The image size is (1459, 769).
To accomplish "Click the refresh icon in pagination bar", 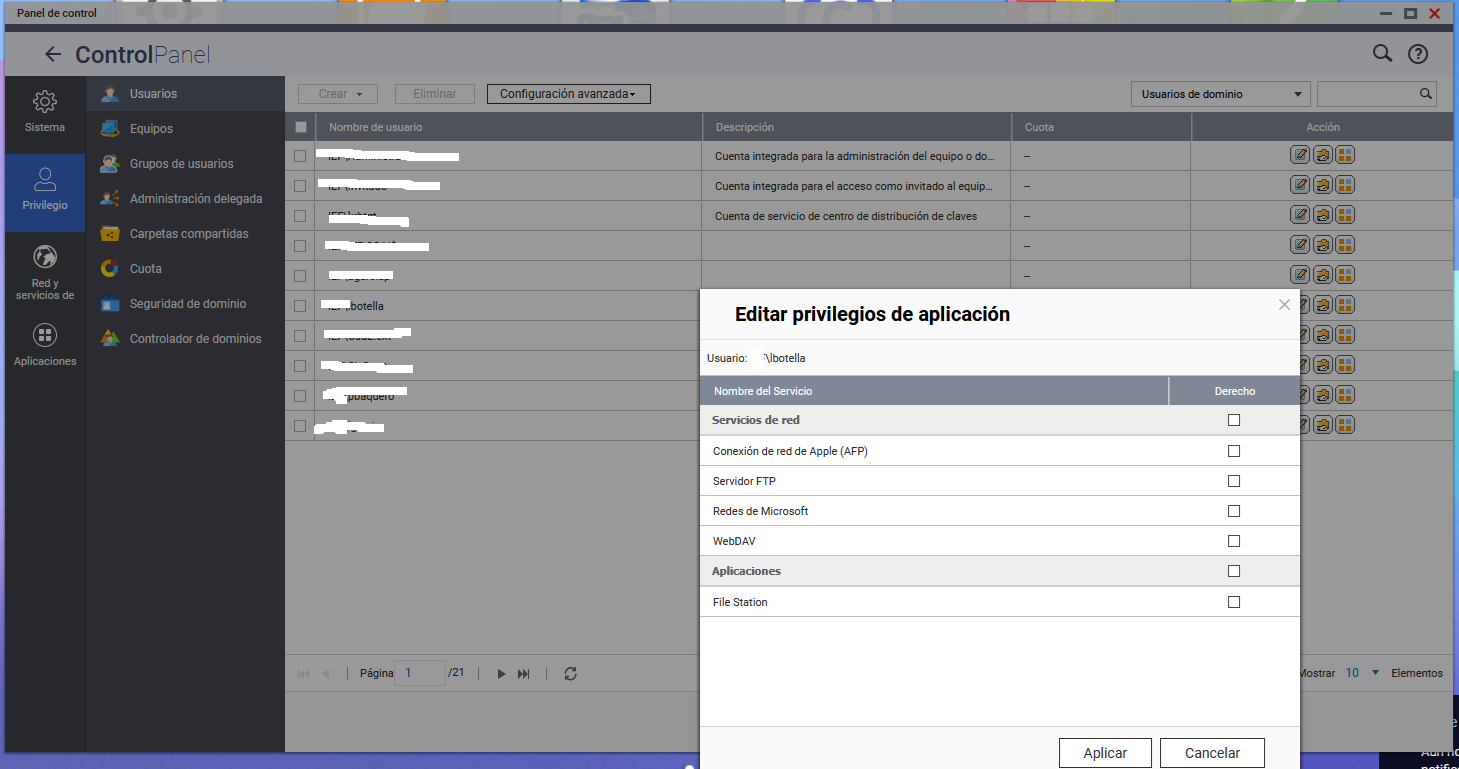I will [570, 674].
